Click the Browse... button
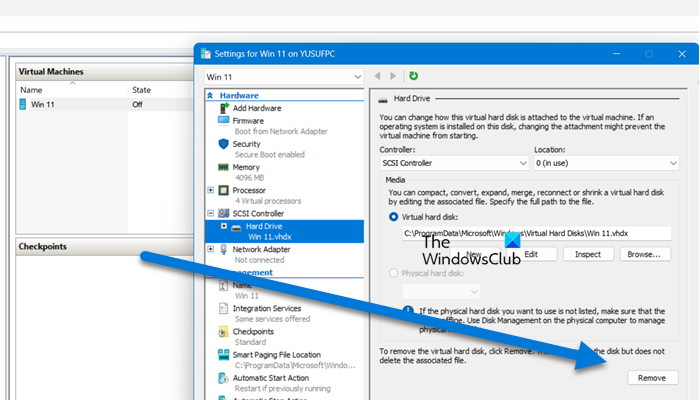Image resolution: width=700 pixels, height=400 pixels. (x=644, y=254)
